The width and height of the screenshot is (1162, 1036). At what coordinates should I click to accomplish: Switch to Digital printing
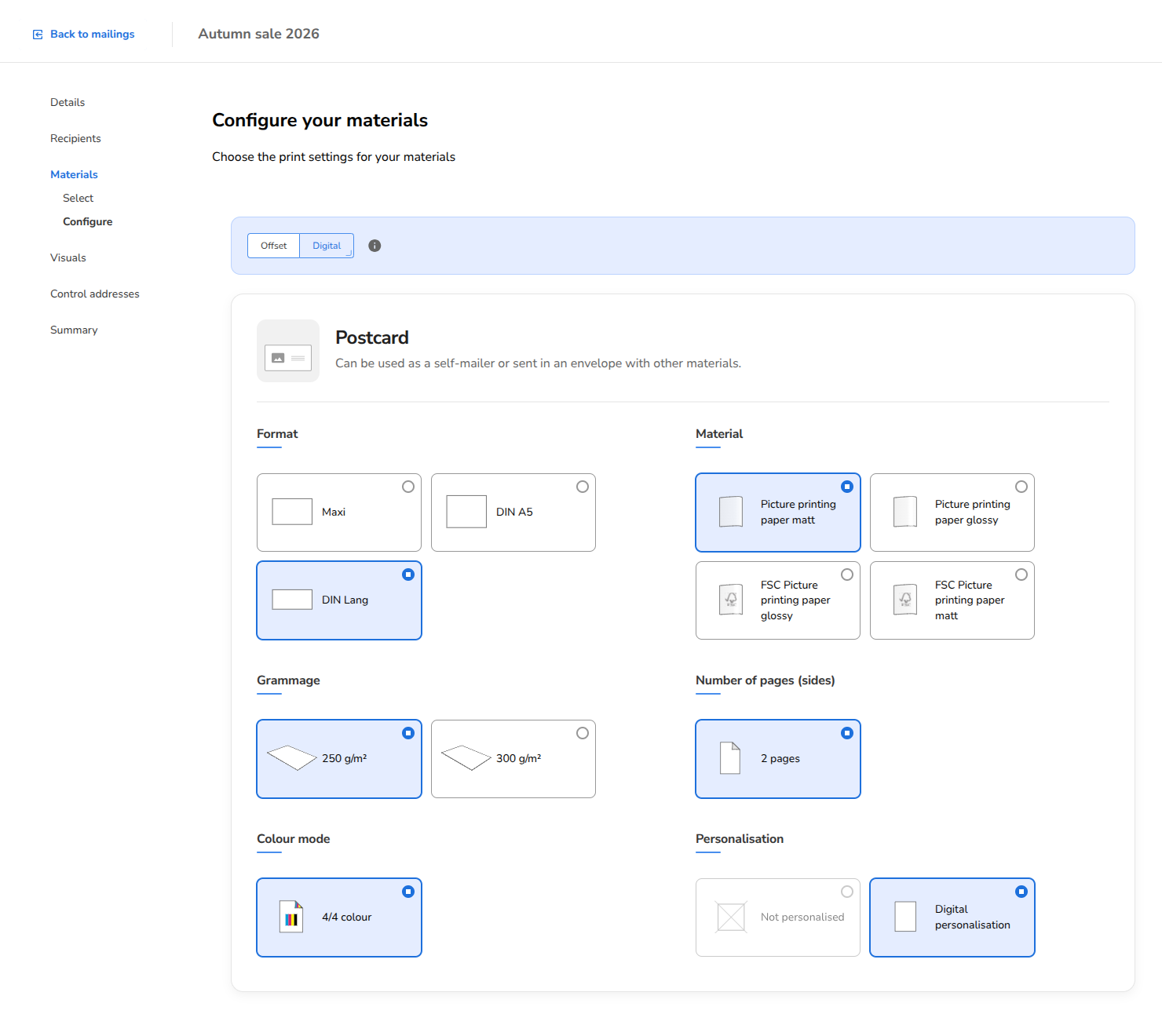[x=327, y=246]
